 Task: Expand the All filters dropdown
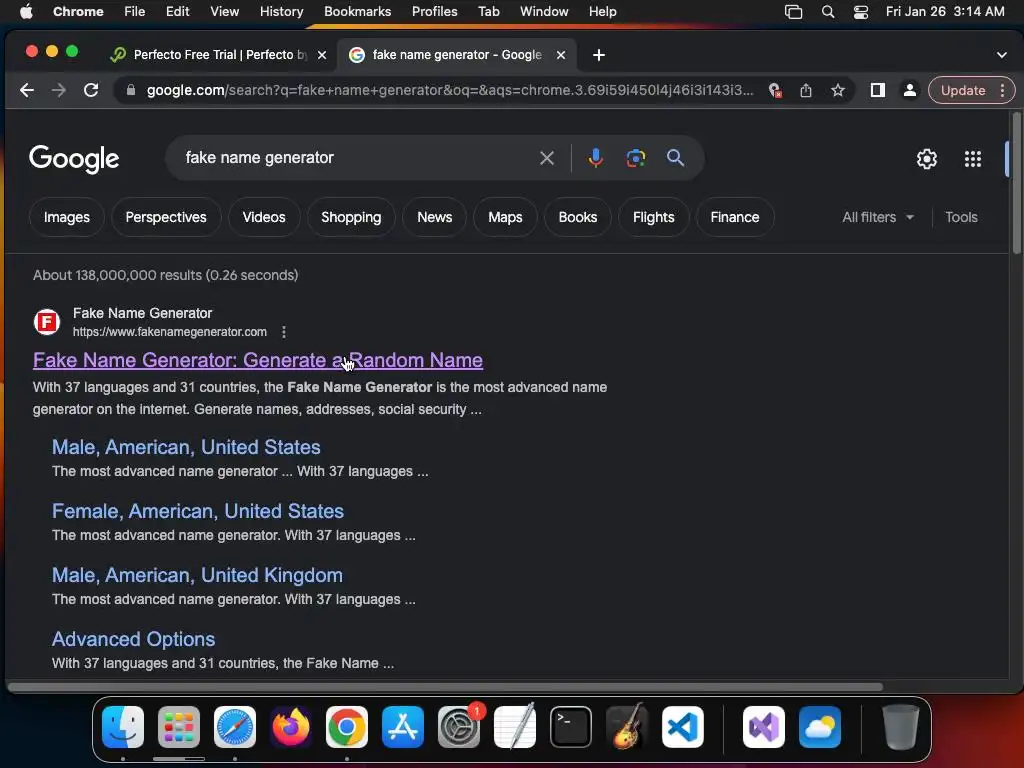coord(878,217)
